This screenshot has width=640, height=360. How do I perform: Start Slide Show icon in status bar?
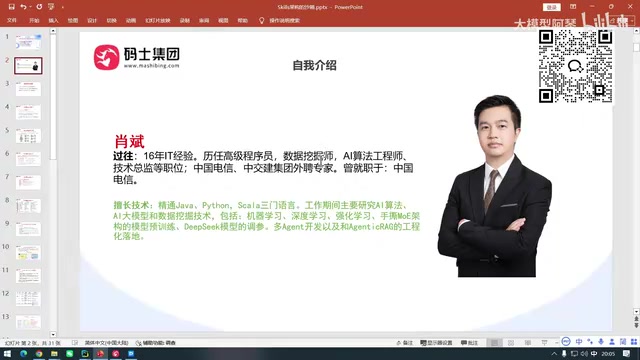[544, 343]
